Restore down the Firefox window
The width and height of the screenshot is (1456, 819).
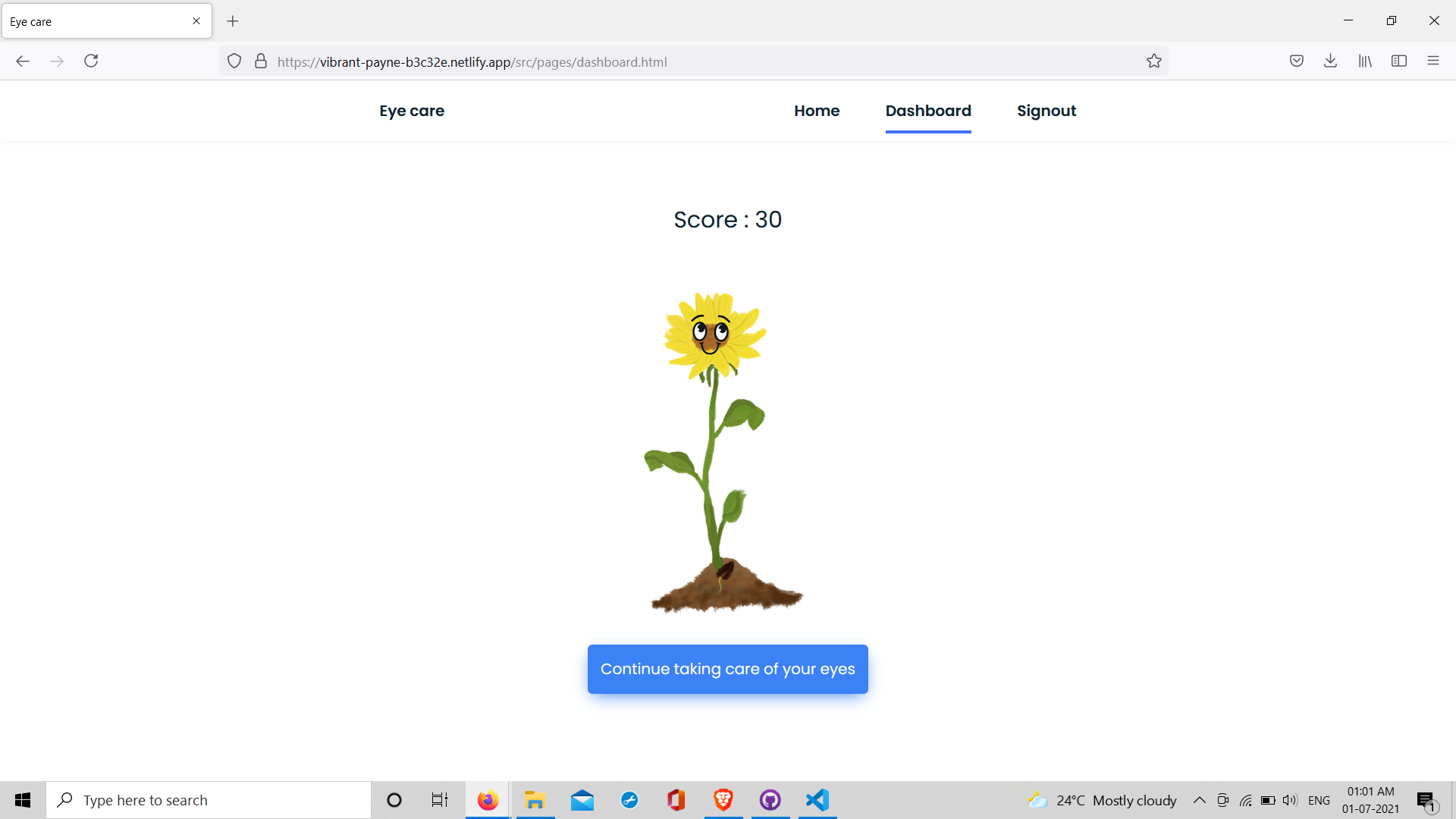pos(1392,20)
